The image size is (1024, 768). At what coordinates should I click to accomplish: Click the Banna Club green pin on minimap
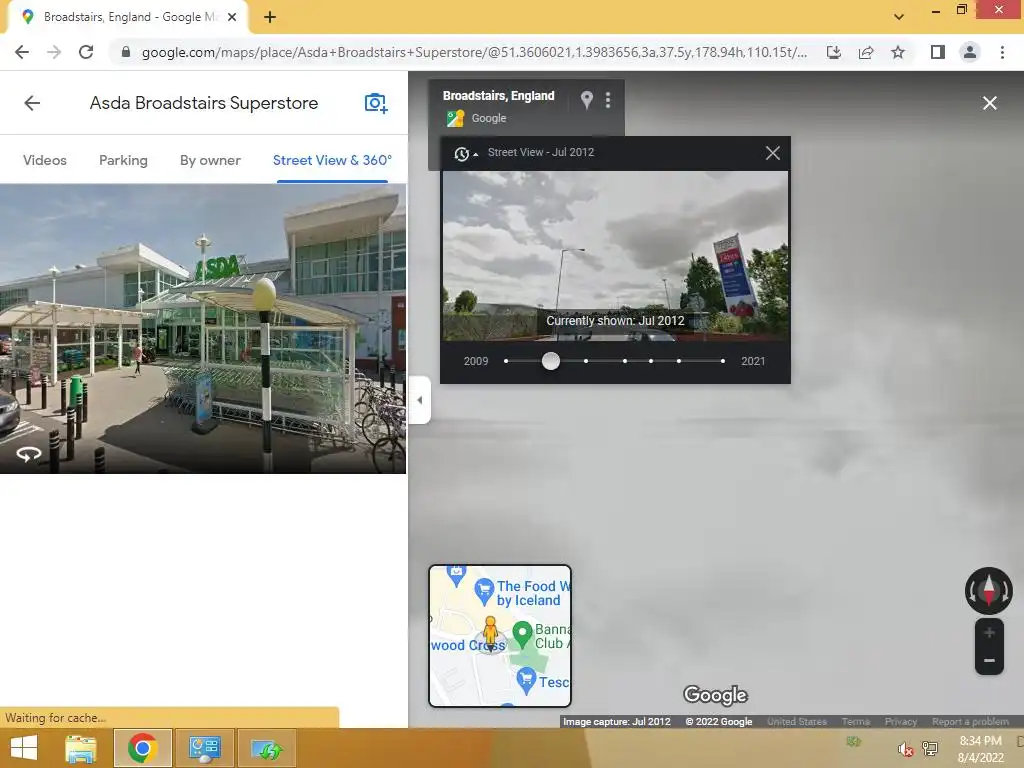click(522, 634)
